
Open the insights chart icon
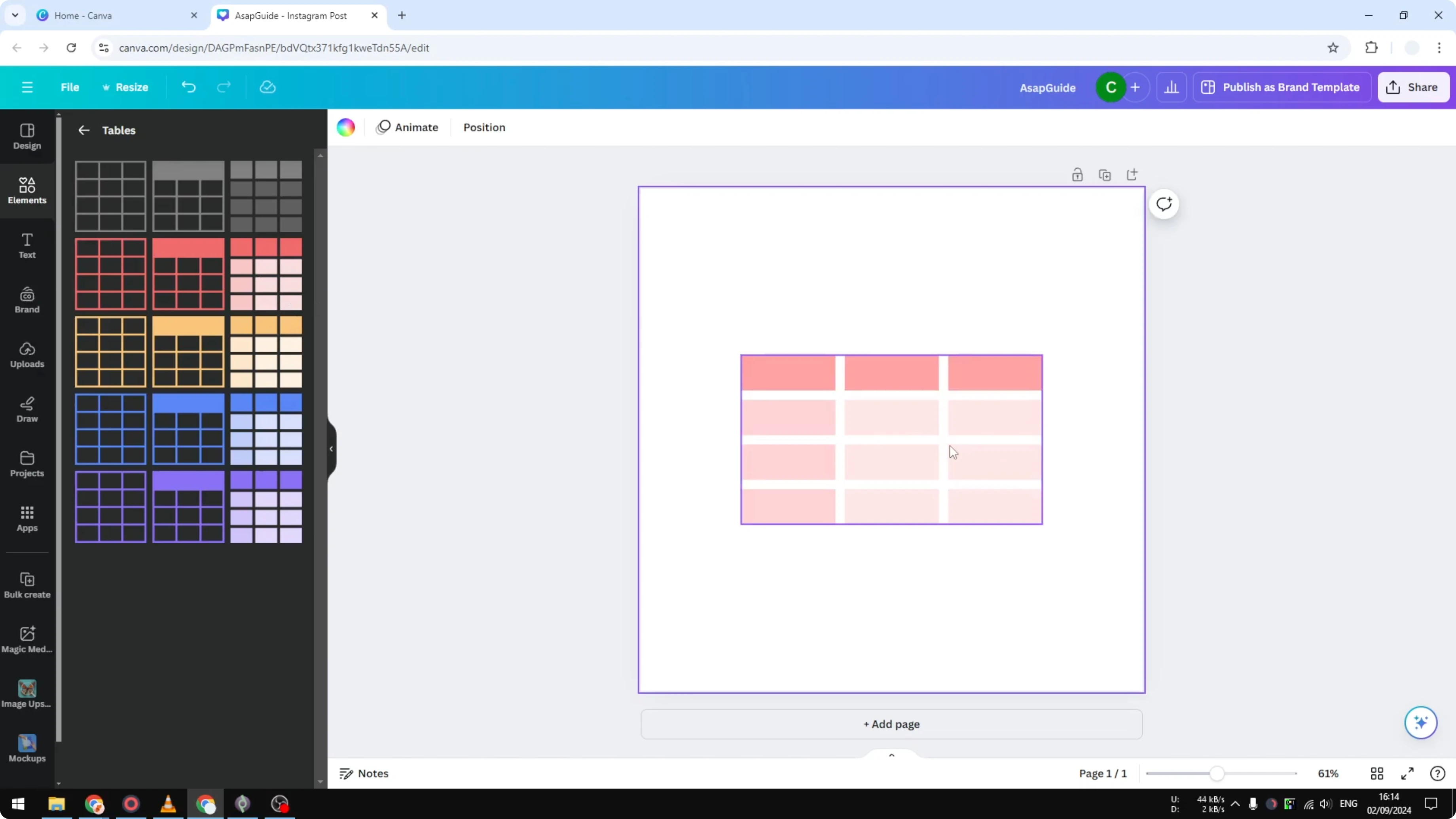click(x=1172, y=87)
